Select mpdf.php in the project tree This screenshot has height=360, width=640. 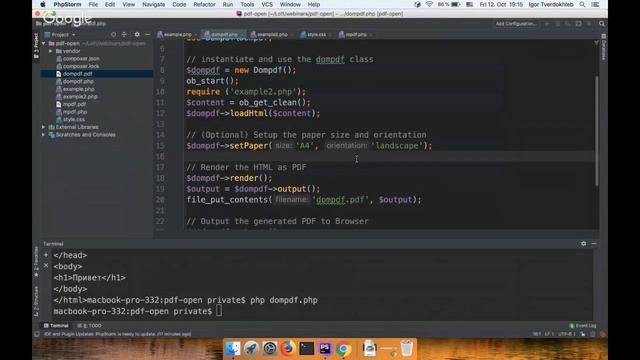pos(75,112)
